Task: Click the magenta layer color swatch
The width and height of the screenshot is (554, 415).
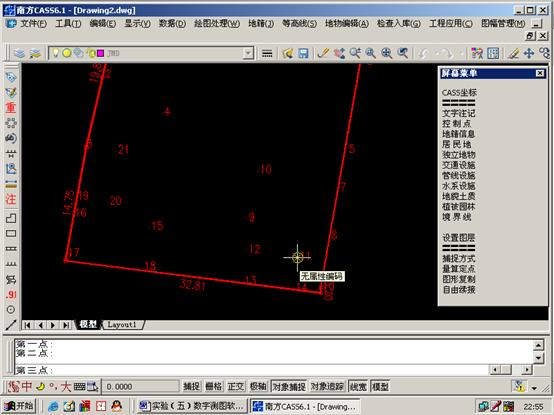Action: [x=100, y=53]
